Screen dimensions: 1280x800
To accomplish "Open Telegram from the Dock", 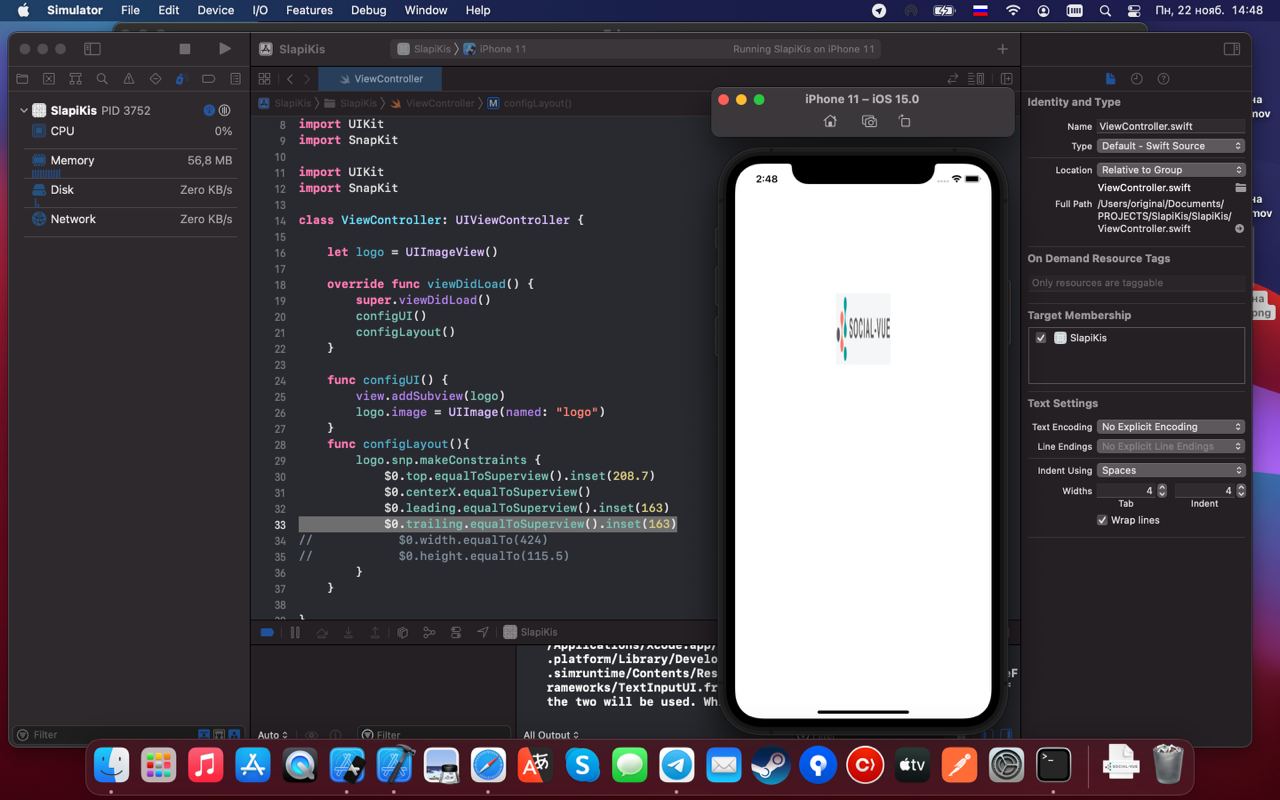I will pyautogui.click(x=676, y=766).
